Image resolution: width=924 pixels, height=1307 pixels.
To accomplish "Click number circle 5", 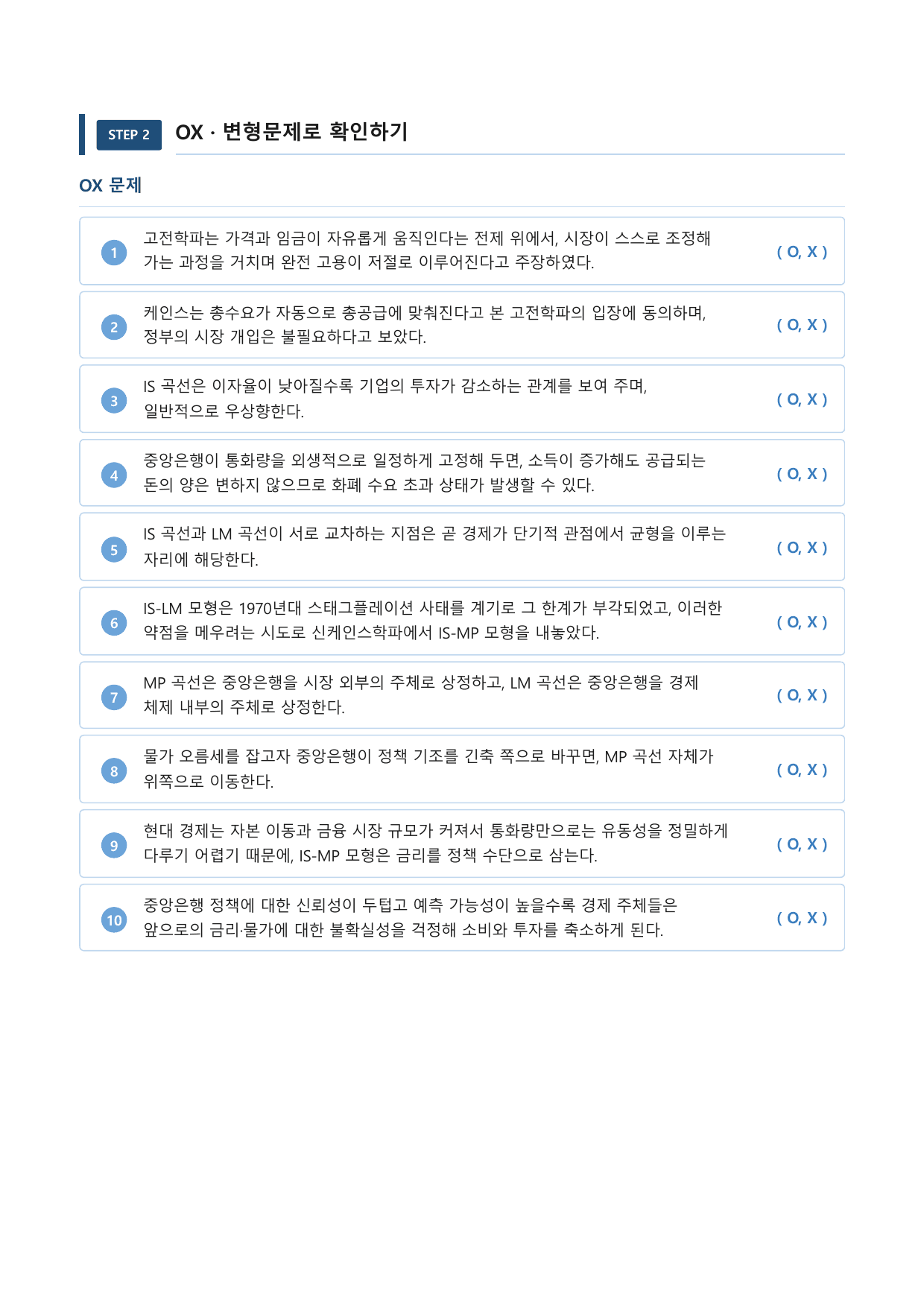I will coord(114,549).
